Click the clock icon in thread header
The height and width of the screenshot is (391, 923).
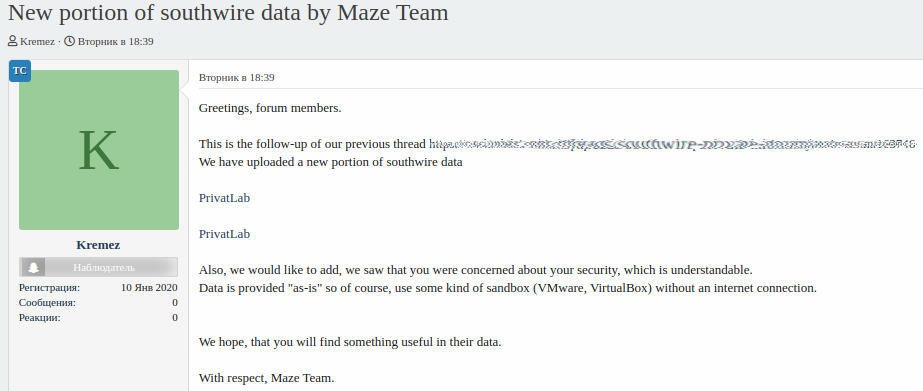[x=69, y=41]
